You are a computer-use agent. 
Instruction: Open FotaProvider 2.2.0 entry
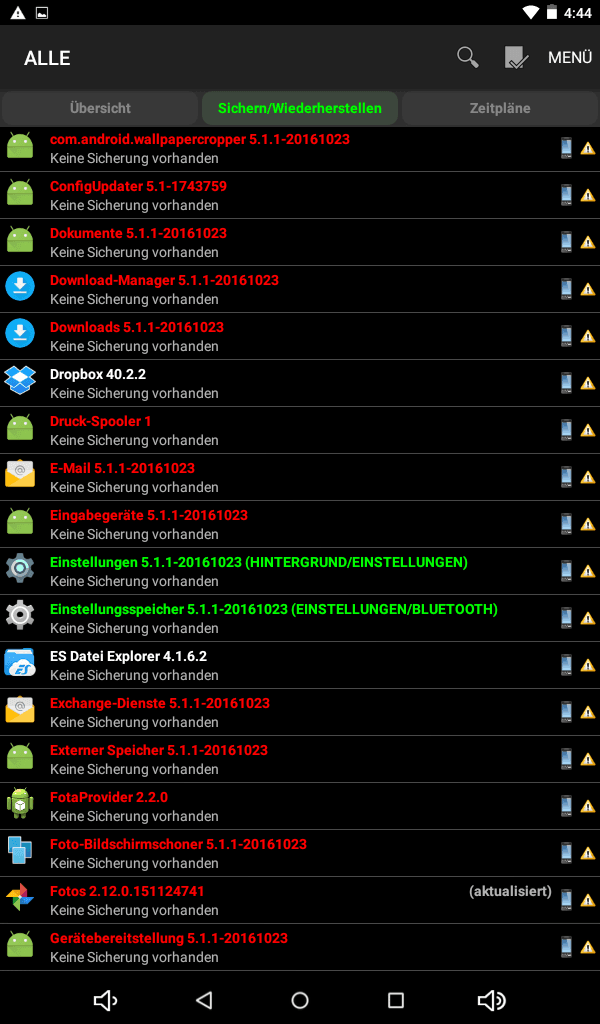[x=300, y=807]
